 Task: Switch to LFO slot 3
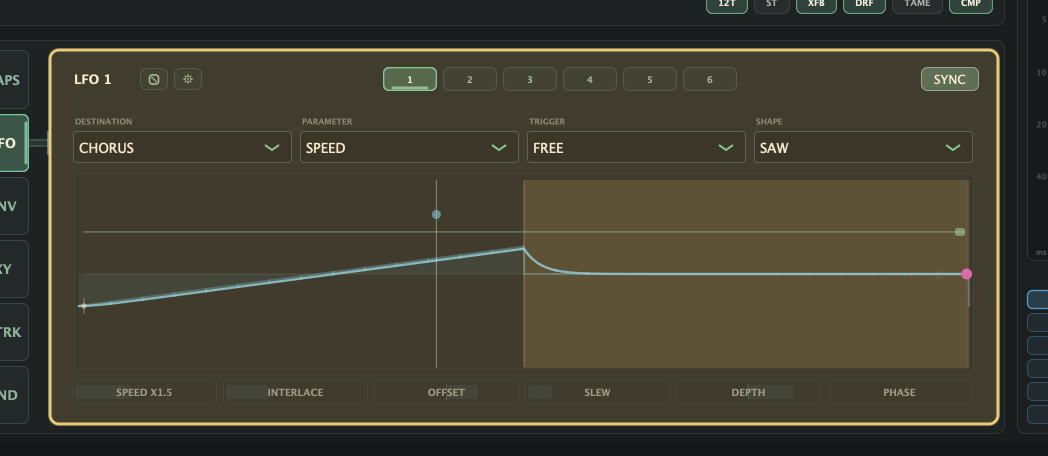(529, 79)
